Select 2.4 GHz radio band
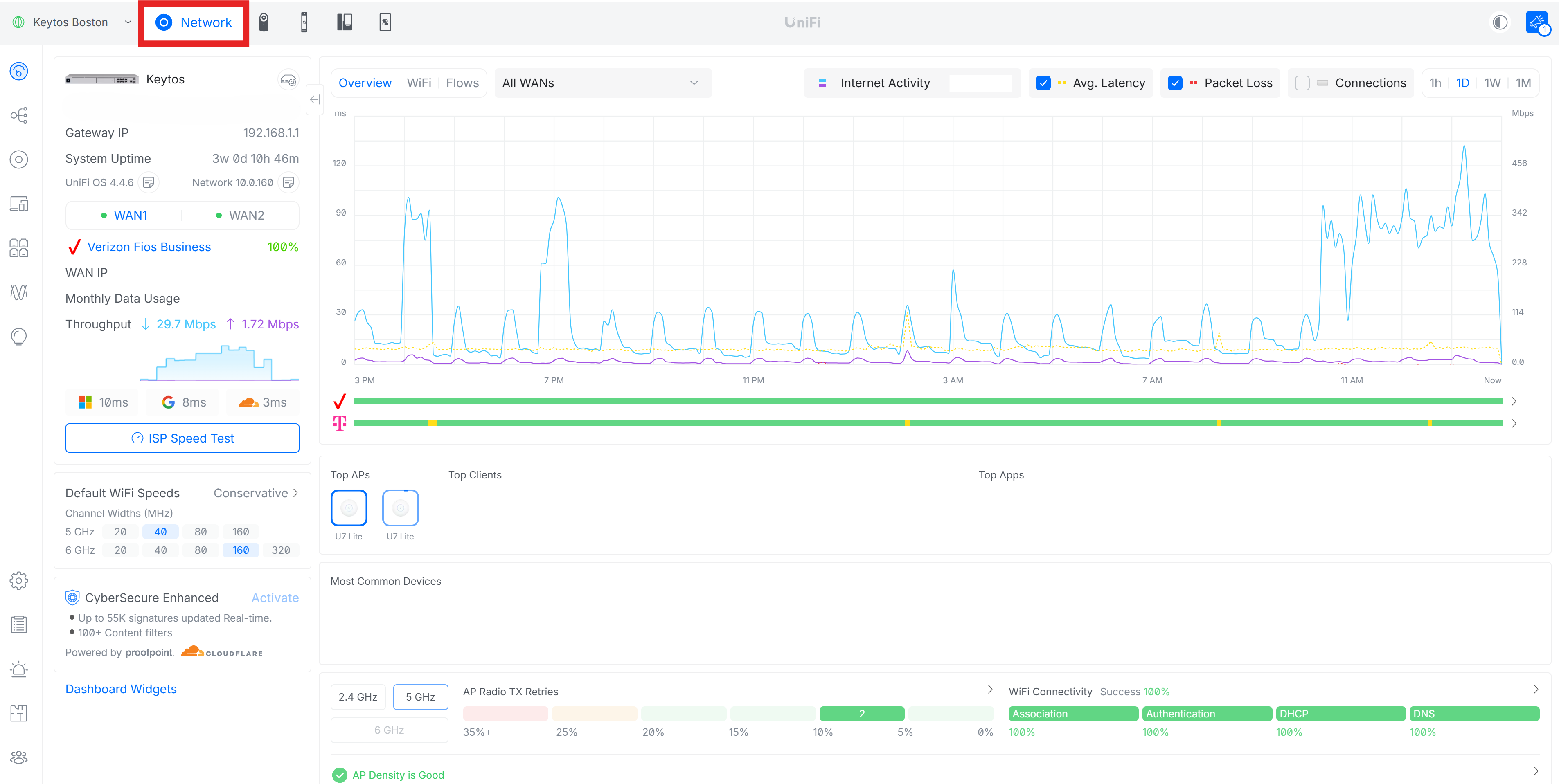Image resolution: width=1559 pixels, height=784 pixels. click(358, 697)
